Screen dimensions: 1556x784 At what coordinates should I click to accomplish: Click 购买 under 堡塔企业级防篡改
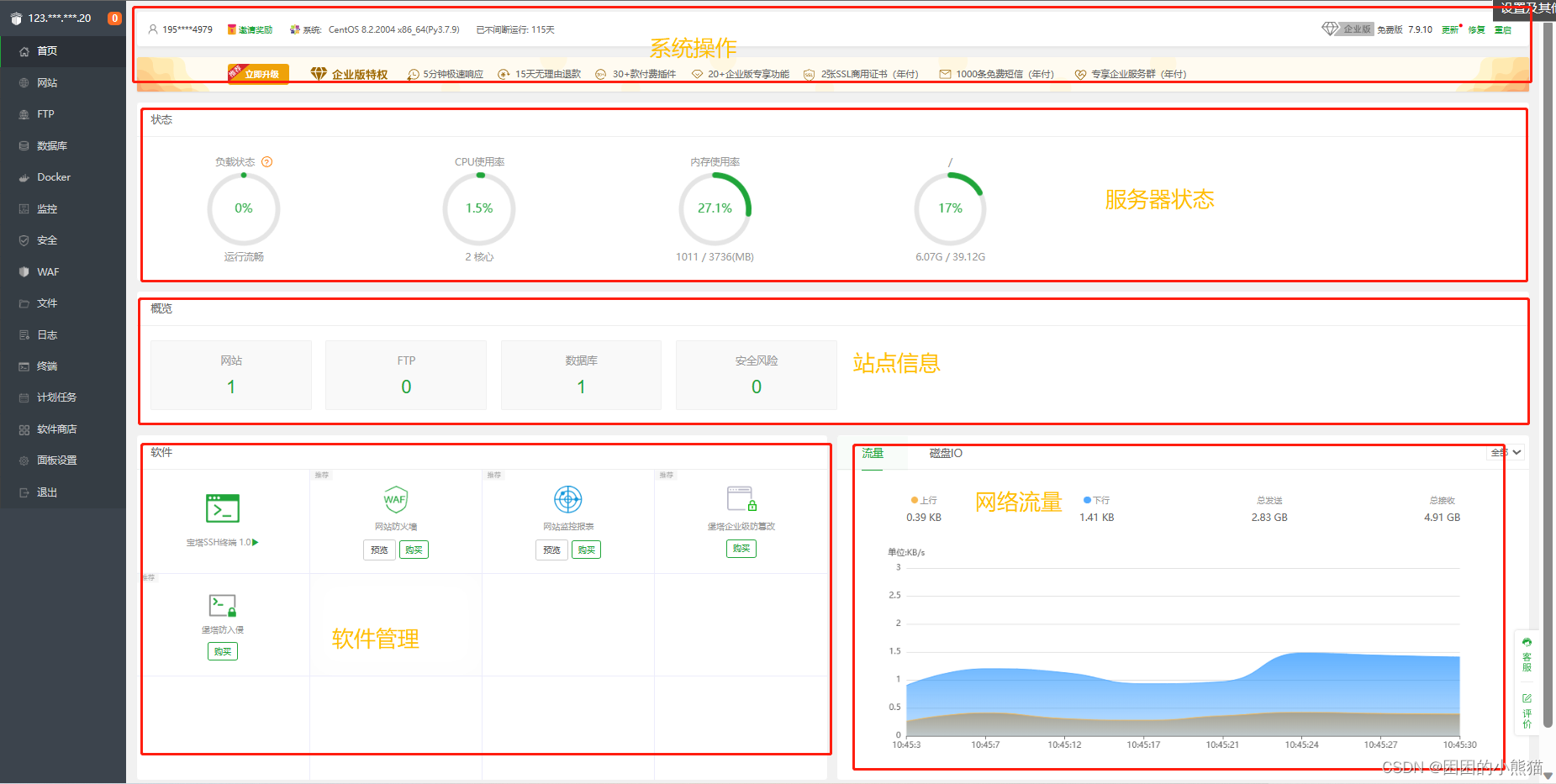741,549
